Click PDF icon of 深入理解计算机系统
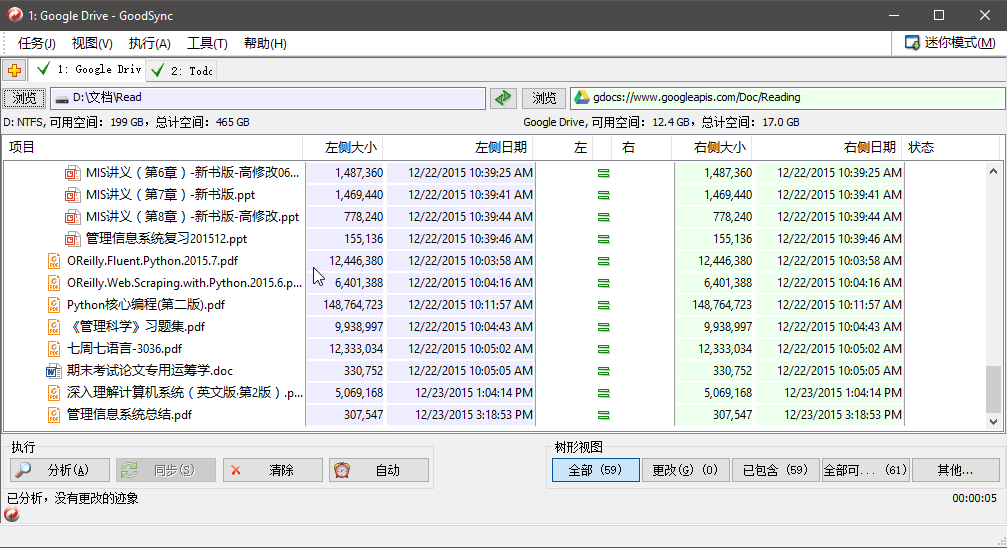Screen dimensions: 1007x548 point(54,393)
